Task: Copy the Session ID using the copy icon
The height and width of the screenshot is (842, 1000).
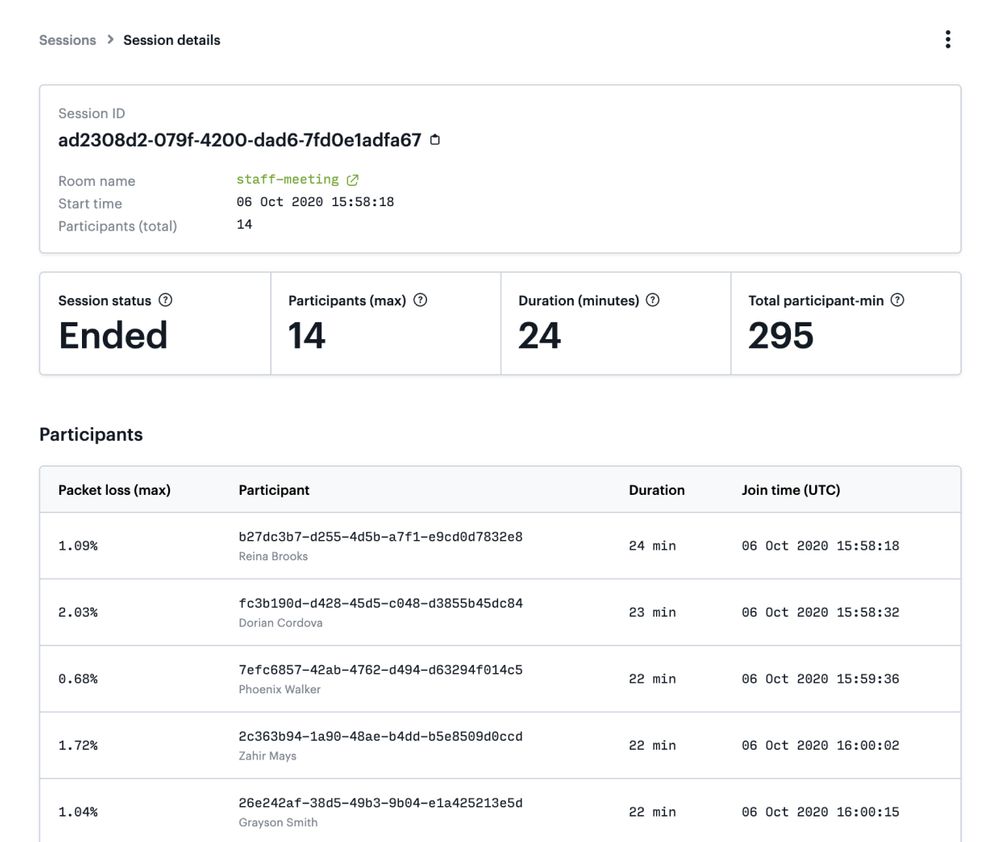Action: (x=434, y=139)
